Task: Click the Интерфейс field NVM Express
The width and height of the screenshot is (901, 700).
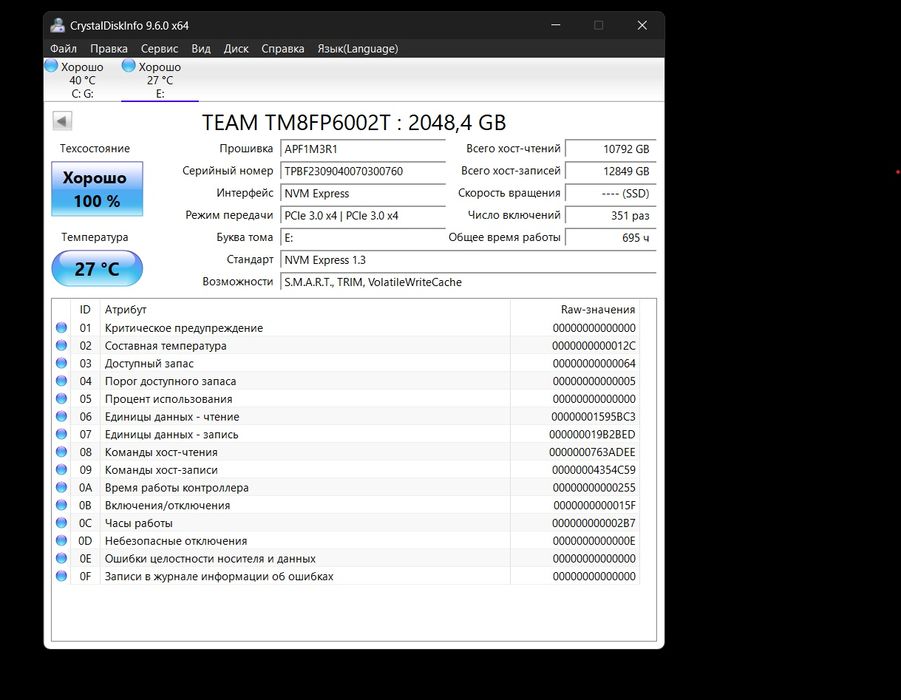Action: [x=363, y=194]
